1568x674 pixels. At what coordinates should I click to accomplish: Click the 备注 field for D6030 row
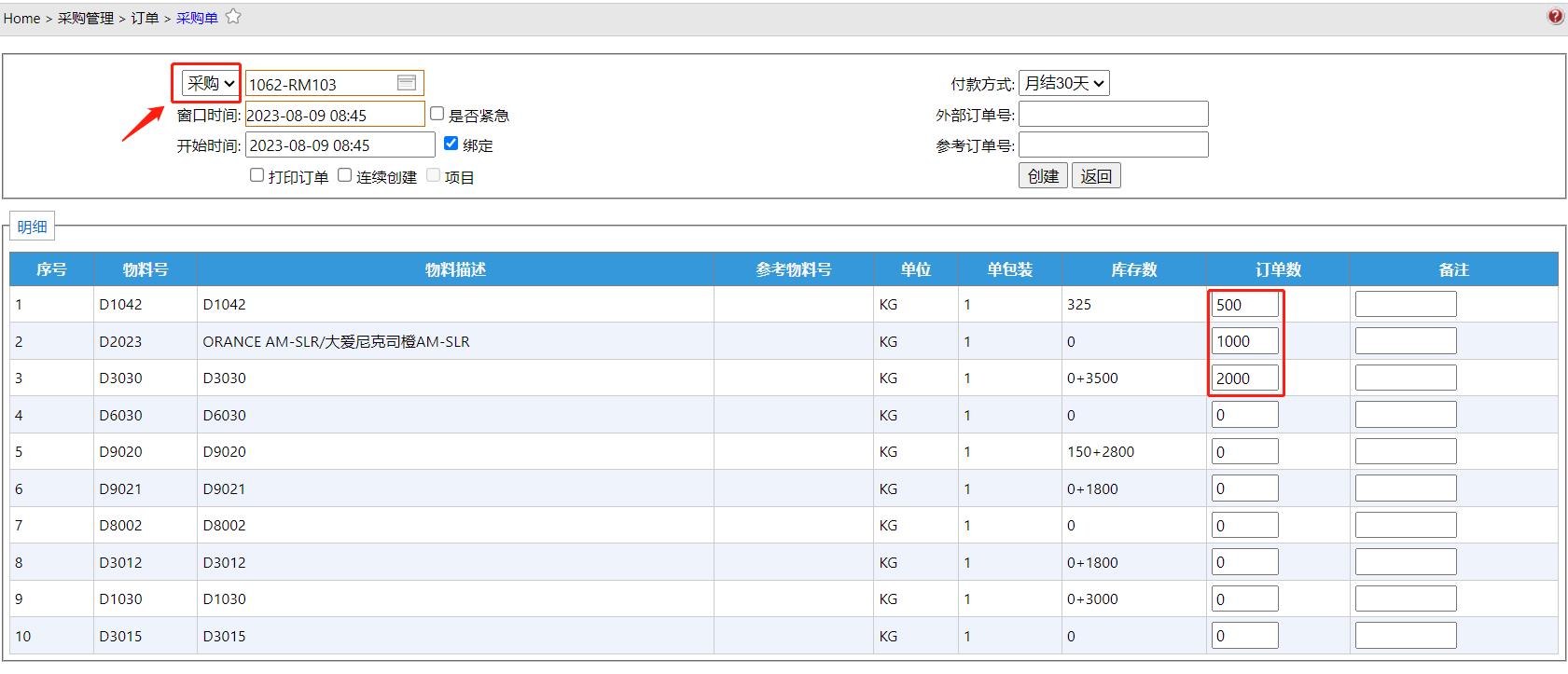click(1405, 415)
